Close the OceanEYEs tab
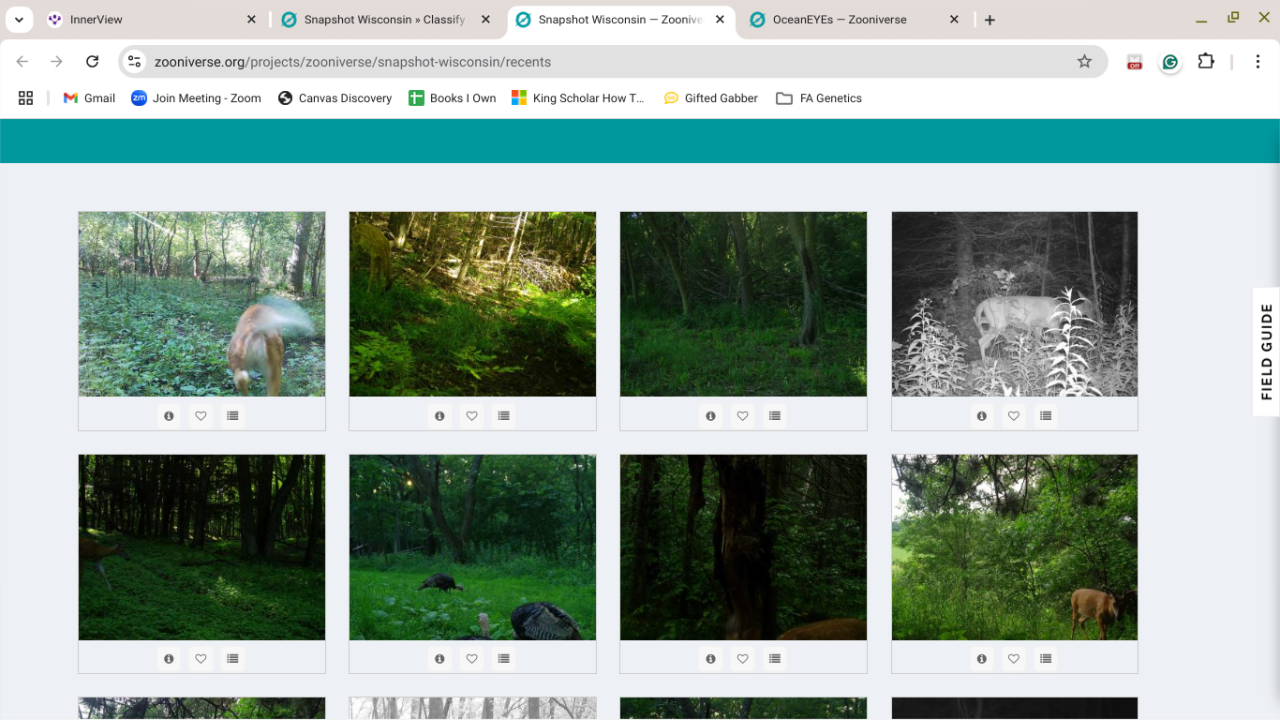This screenshot has width=1280, height=720. (954, 20)
